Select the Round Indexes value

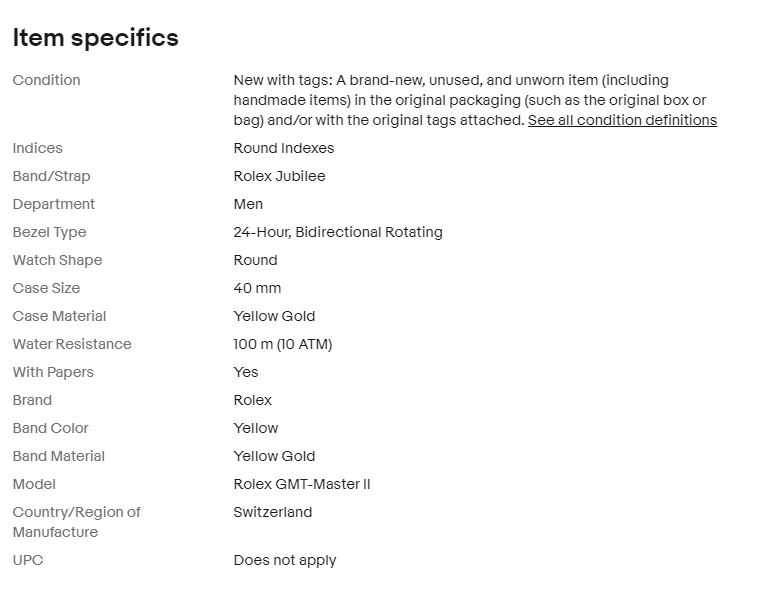pyautogui.click(x=284, y=148)
